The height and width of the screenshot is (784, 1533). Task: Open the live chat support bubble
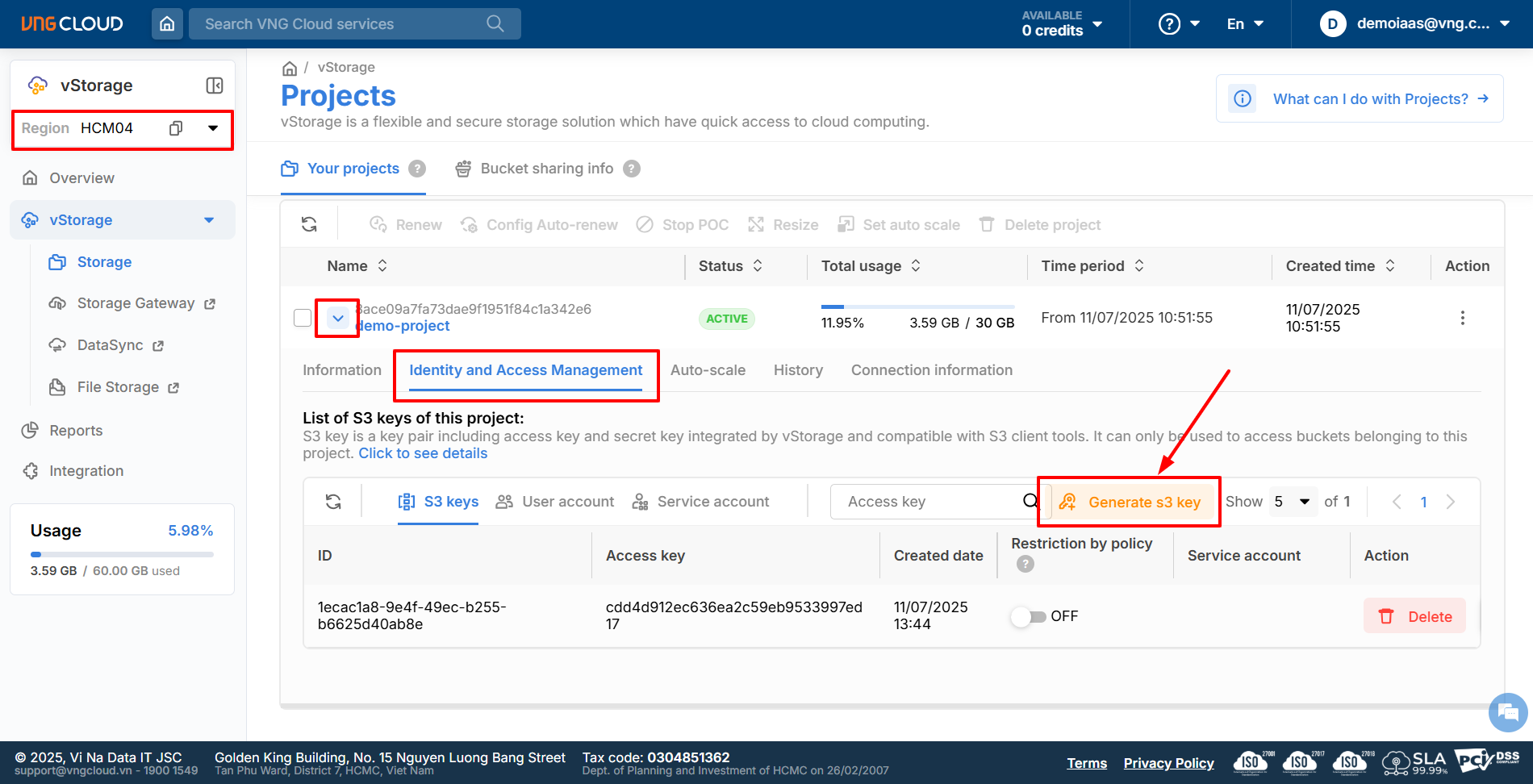pos(1507,712)
